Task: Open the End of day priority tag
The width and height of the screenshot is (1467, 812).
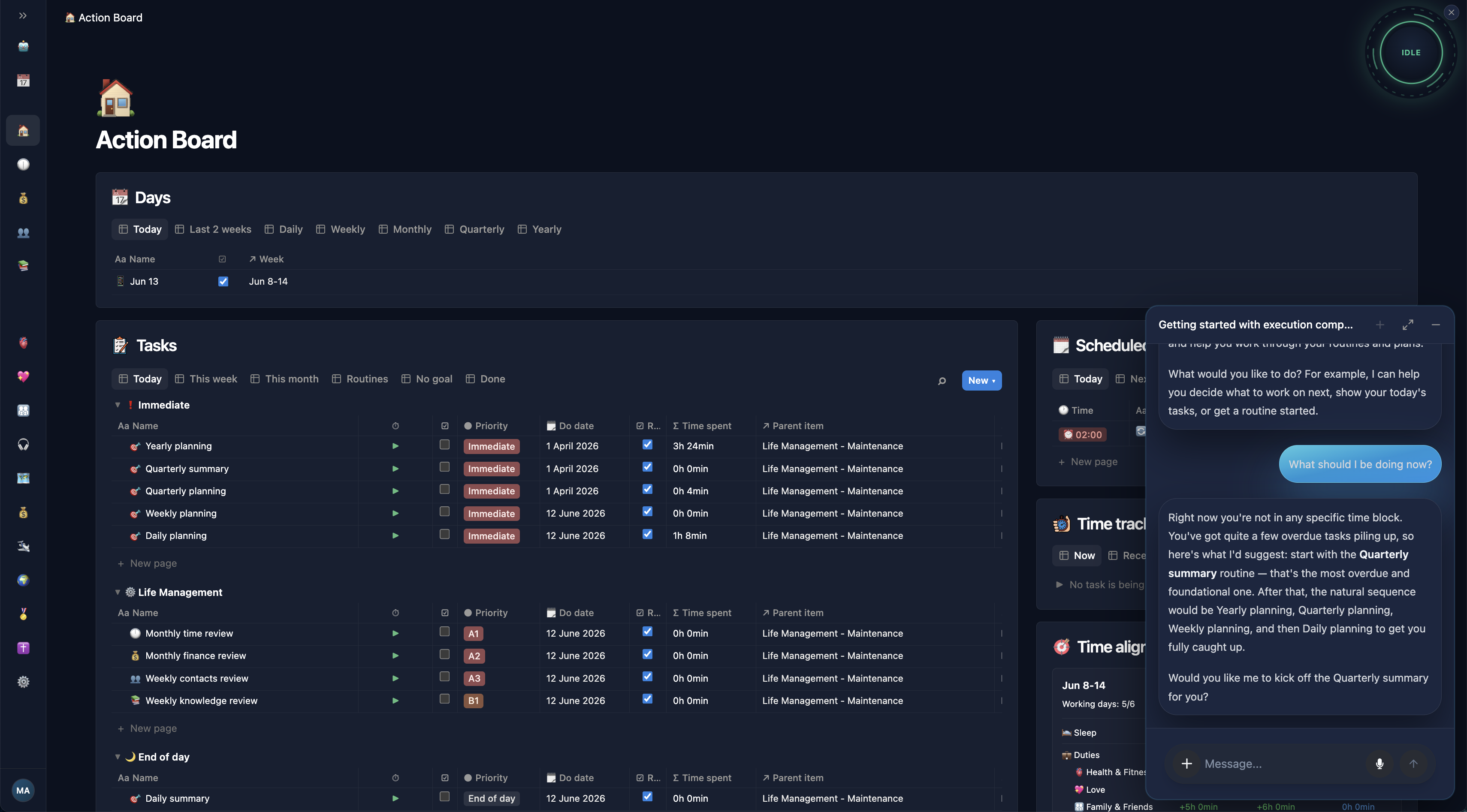Action: click(x=491, y=798)
